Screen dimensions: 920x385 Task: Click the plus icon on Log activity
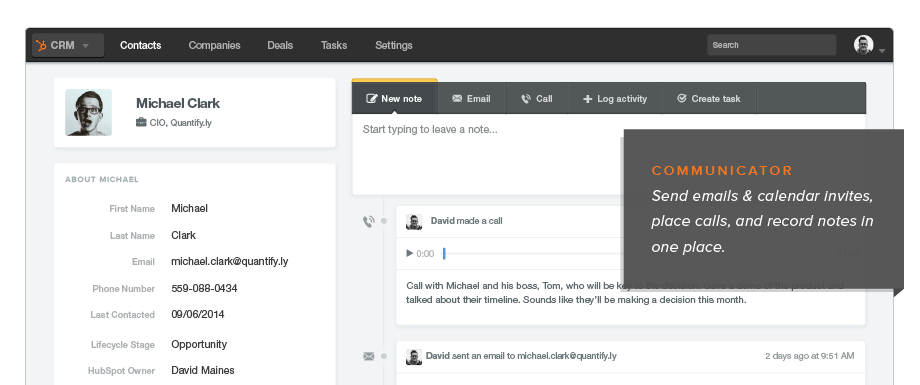[x=587, y=99]
